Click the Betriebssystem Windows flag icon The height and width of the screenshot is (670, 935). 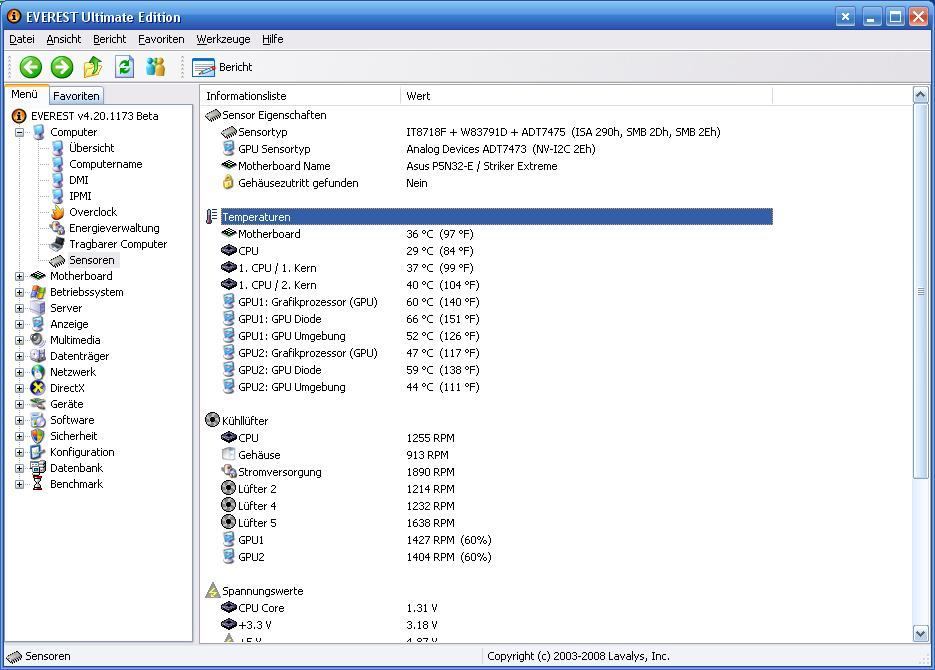(x=38, y=292)
